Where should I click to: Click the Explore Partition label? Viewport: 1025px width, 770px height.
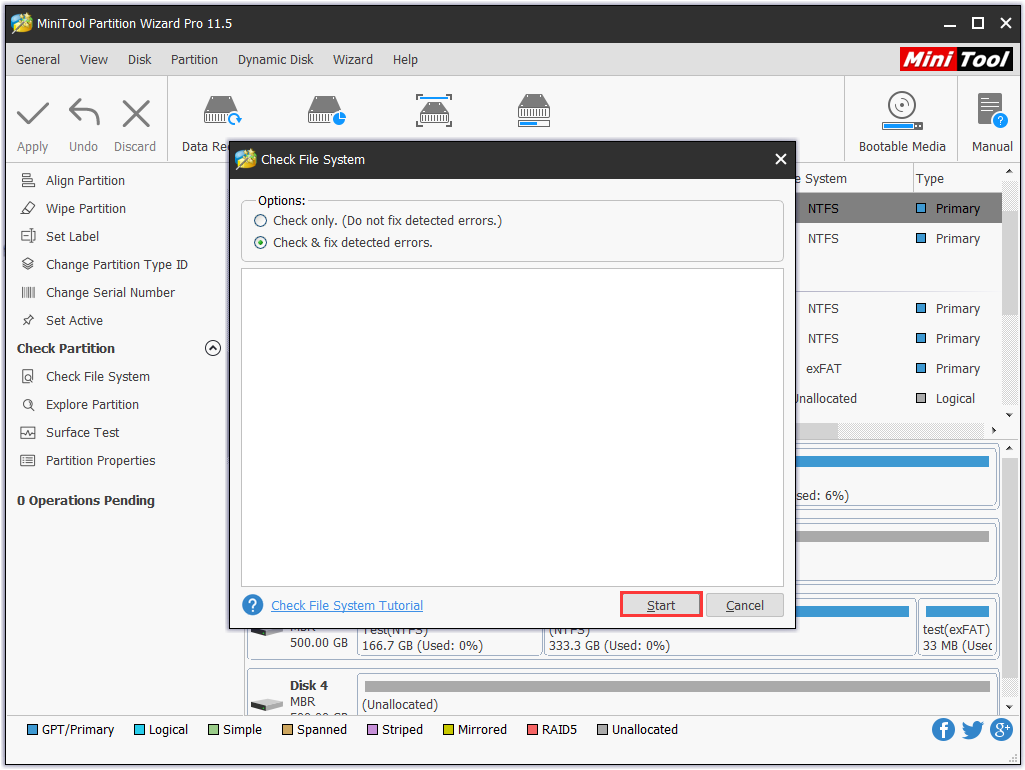92,405
